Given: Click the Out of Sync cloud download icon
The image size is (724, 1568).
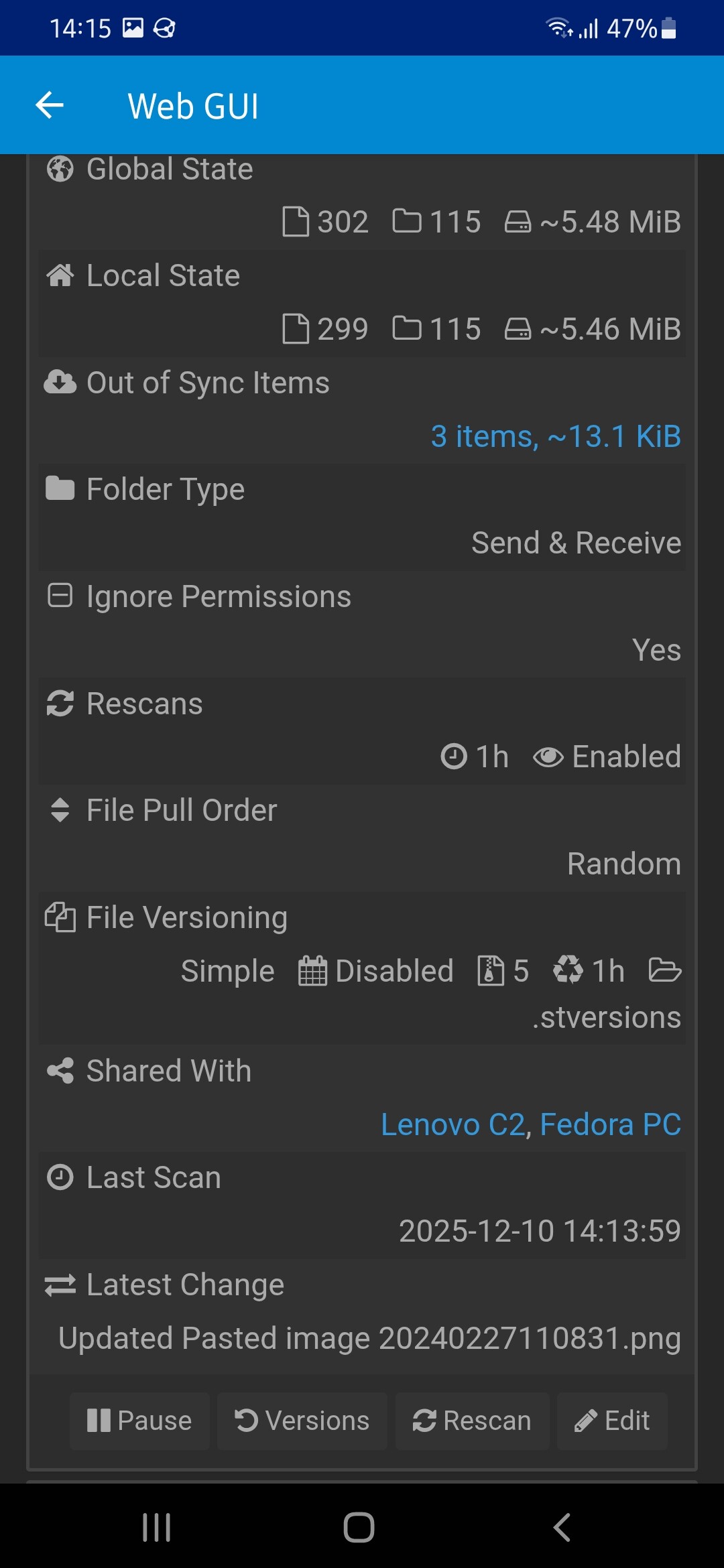Looking at the screenshot, I should (60, 383).
